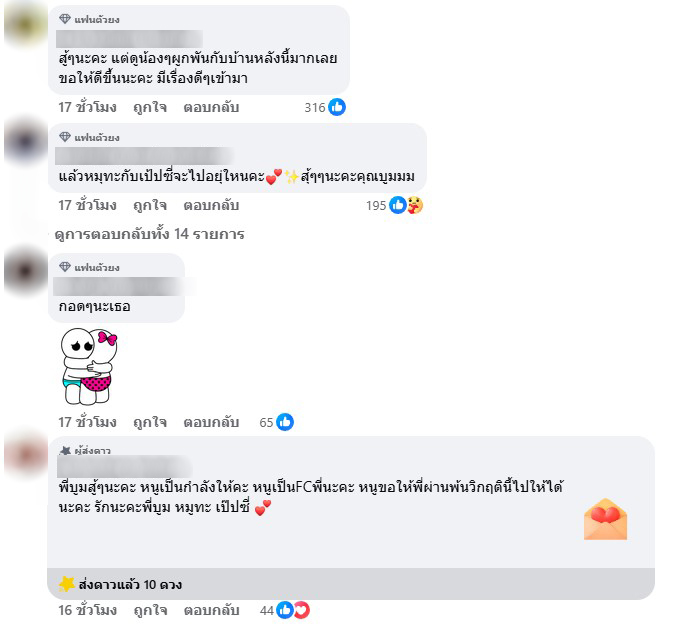Click the like reaction icon beside 65
693x624 pixels.
pyautogui.click(x=285, y=422)
